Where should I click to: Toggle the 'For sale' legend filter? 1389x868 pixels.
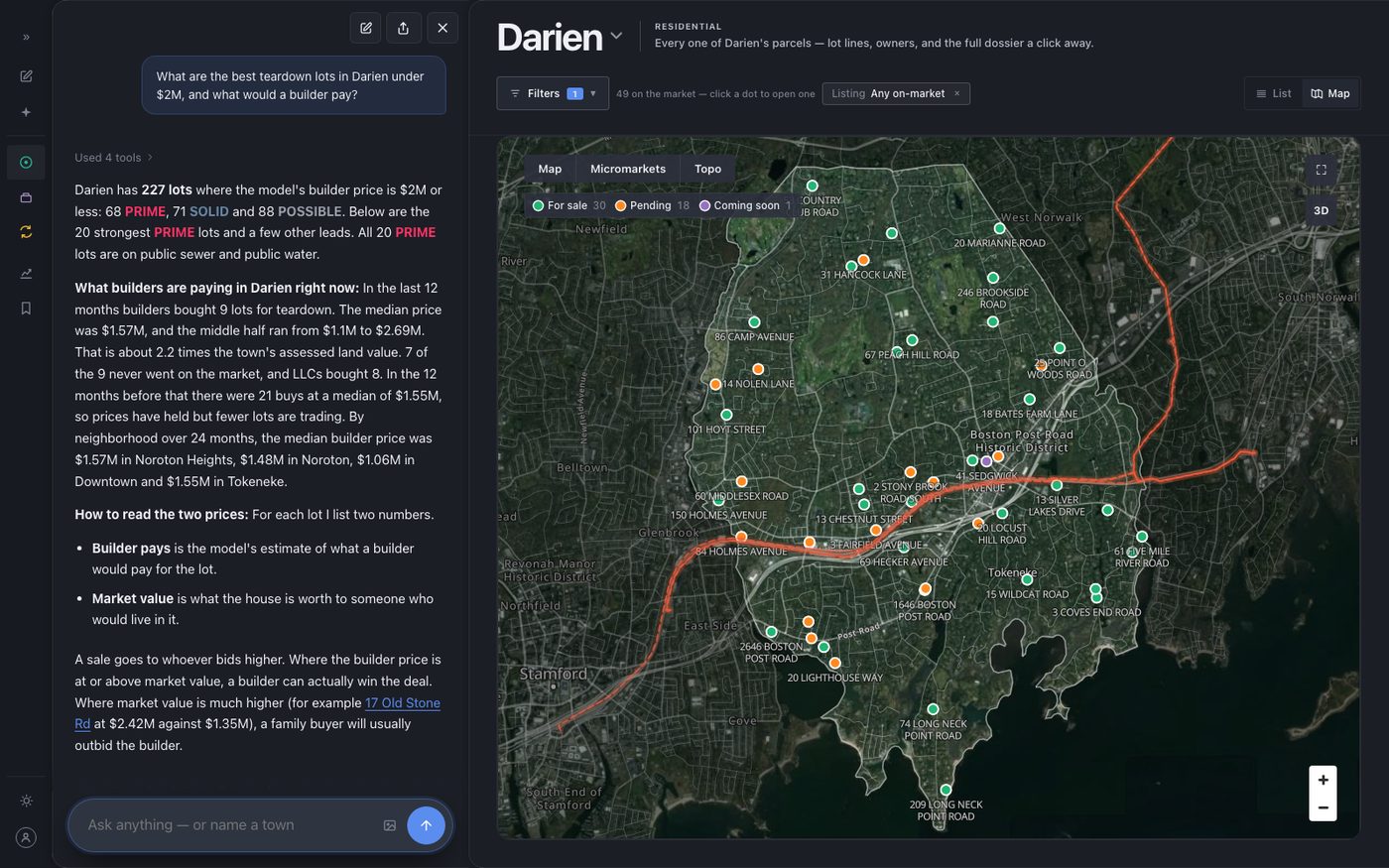568,205
